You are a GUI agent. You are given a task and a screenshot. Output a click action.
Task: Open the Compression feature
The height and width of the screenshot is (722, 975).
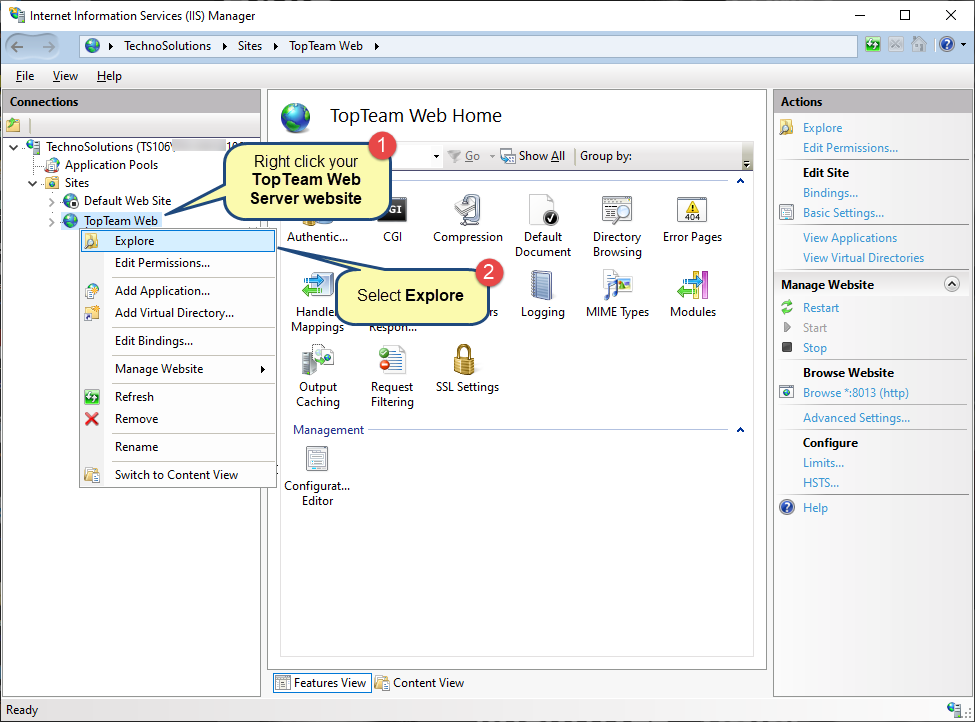(468, 219)
